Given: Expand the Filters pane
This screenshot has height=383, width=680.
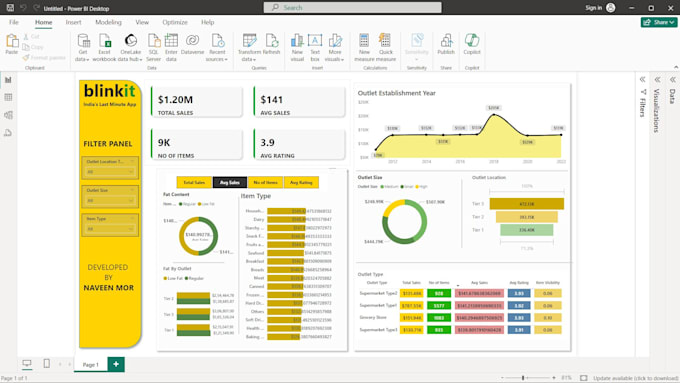Looking at the screenshot, I should tap(642, 79).
